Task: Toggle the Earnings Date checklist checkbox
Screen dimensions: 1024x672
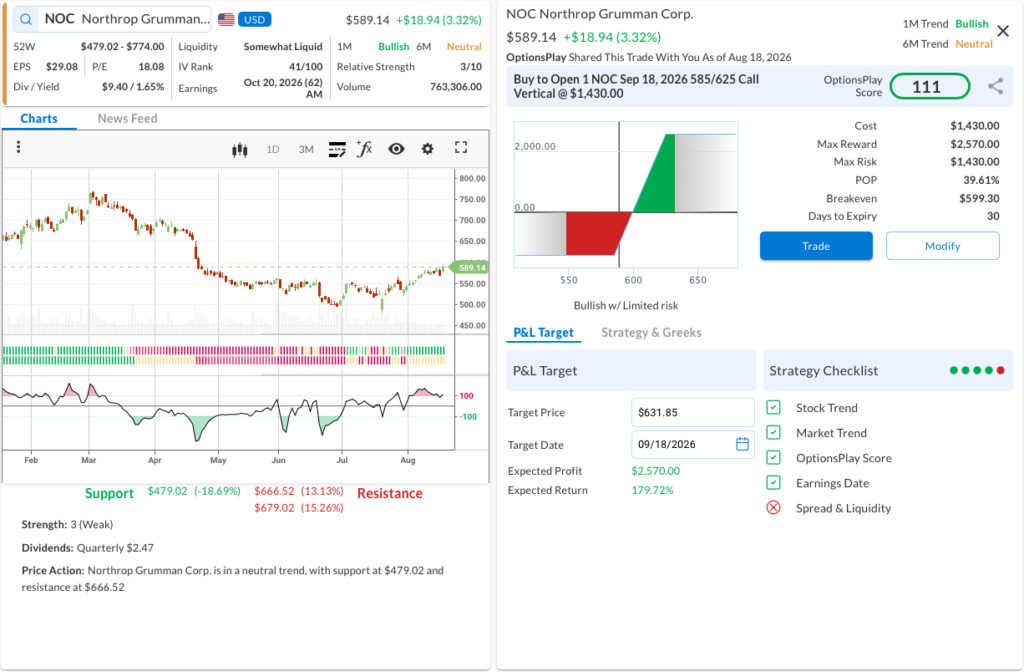Action: [773, 483]
